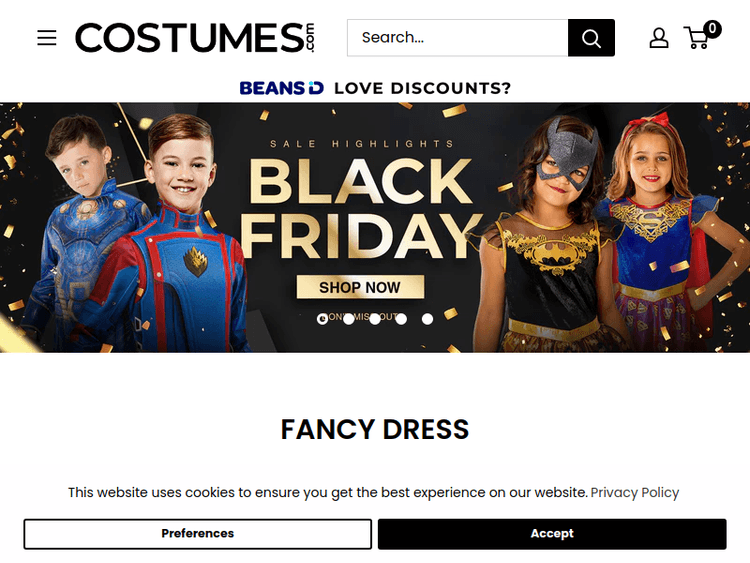This screenshot has width=750, height=563.
Task: Open the hamburger navigation menu
Action: (47, 38)
